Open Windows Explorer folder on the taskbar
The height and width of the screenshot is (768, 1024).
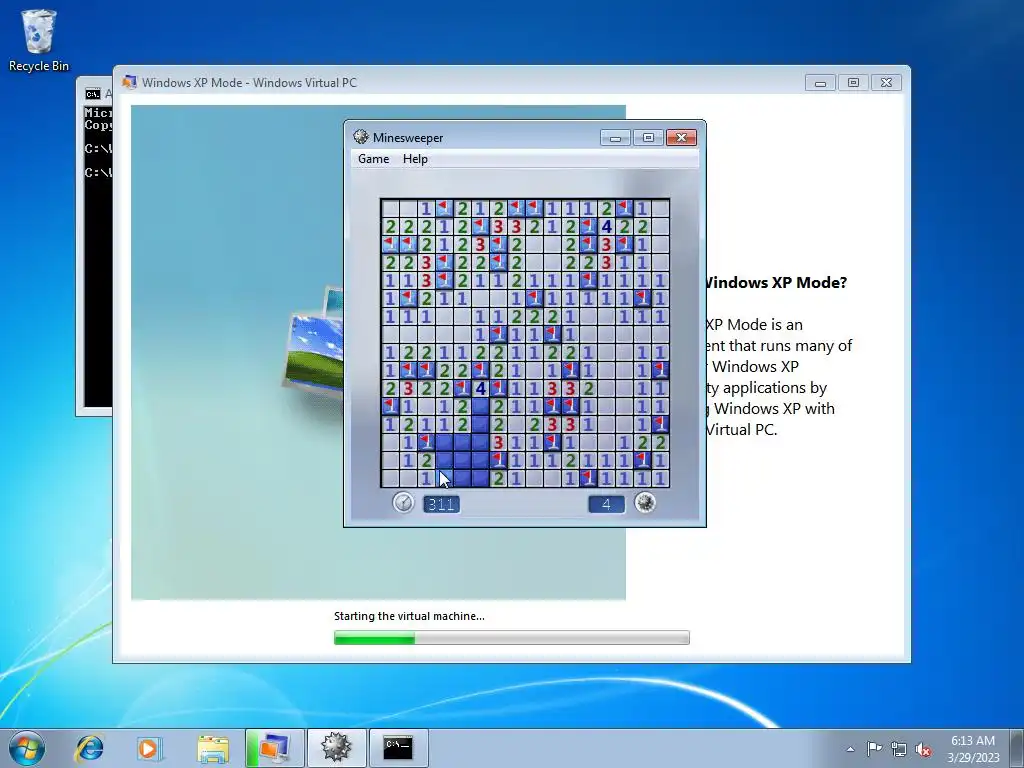pyautogui.click(x=213, y=748)
